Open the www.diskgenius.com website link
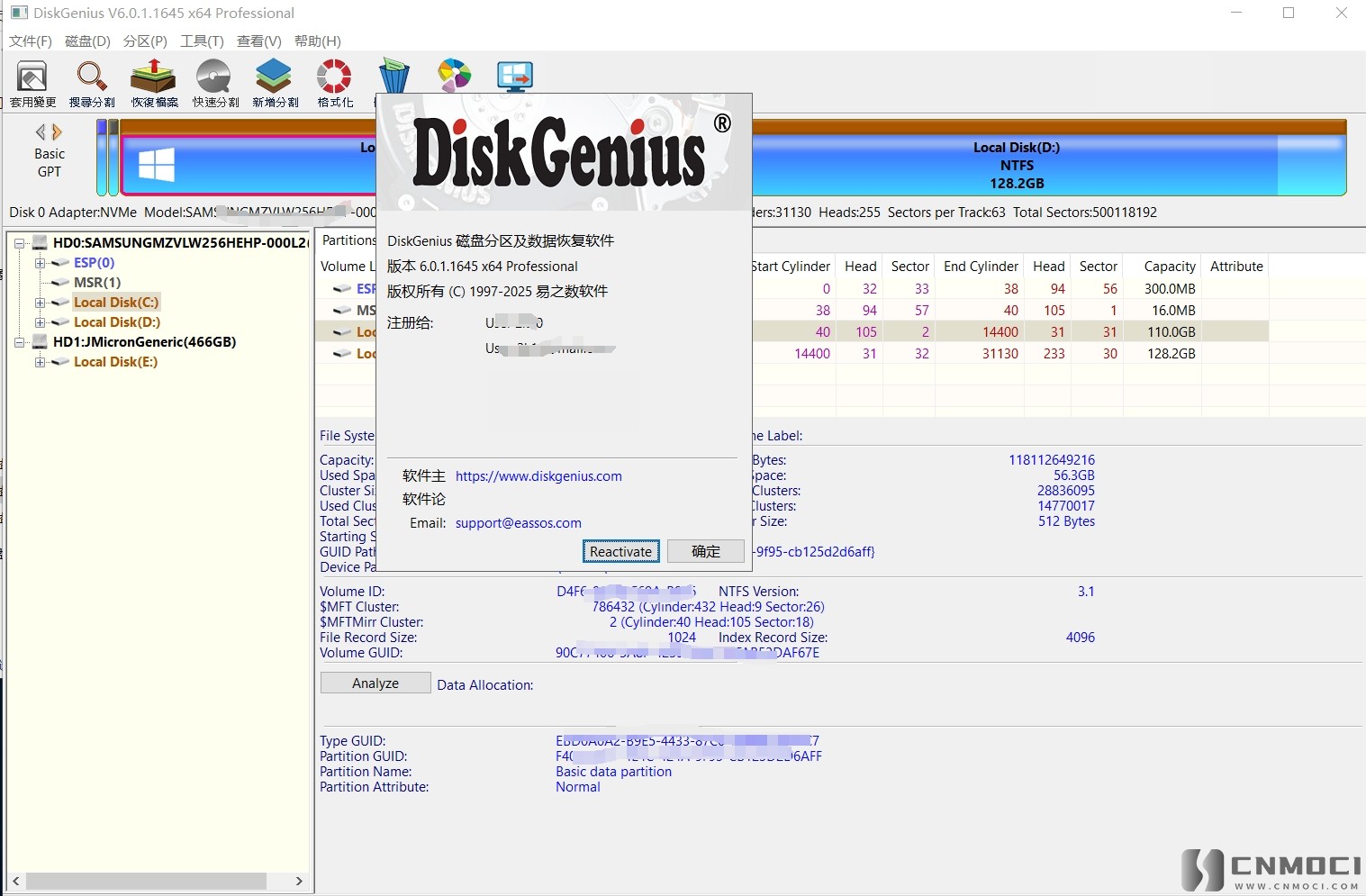The height and width of the screenshot is (896, 1366). pos(538,476)
